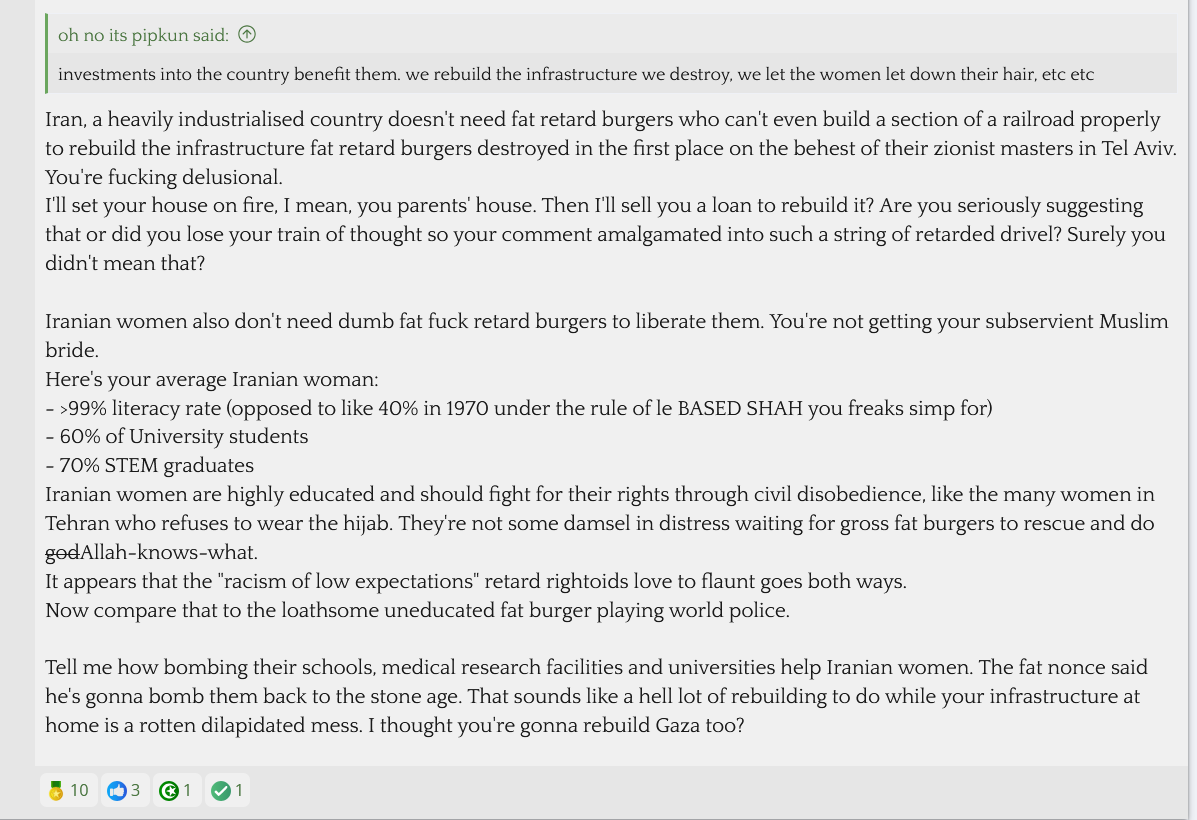Click the ">99% literacy rate" bullet line
The width and height of the screenshot is (1197, 820).
(520, 408)
